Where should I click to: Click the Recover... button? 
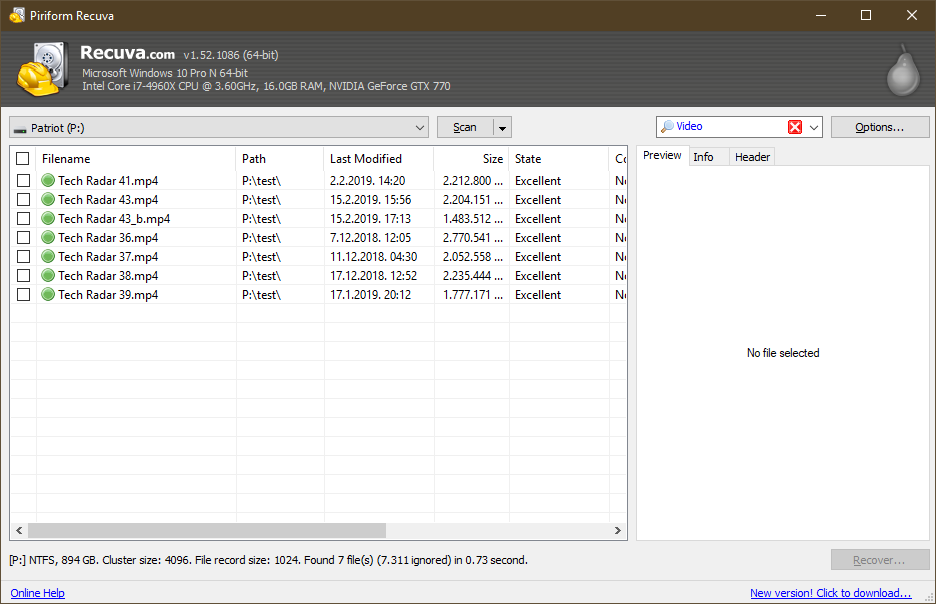click(880, 560)
